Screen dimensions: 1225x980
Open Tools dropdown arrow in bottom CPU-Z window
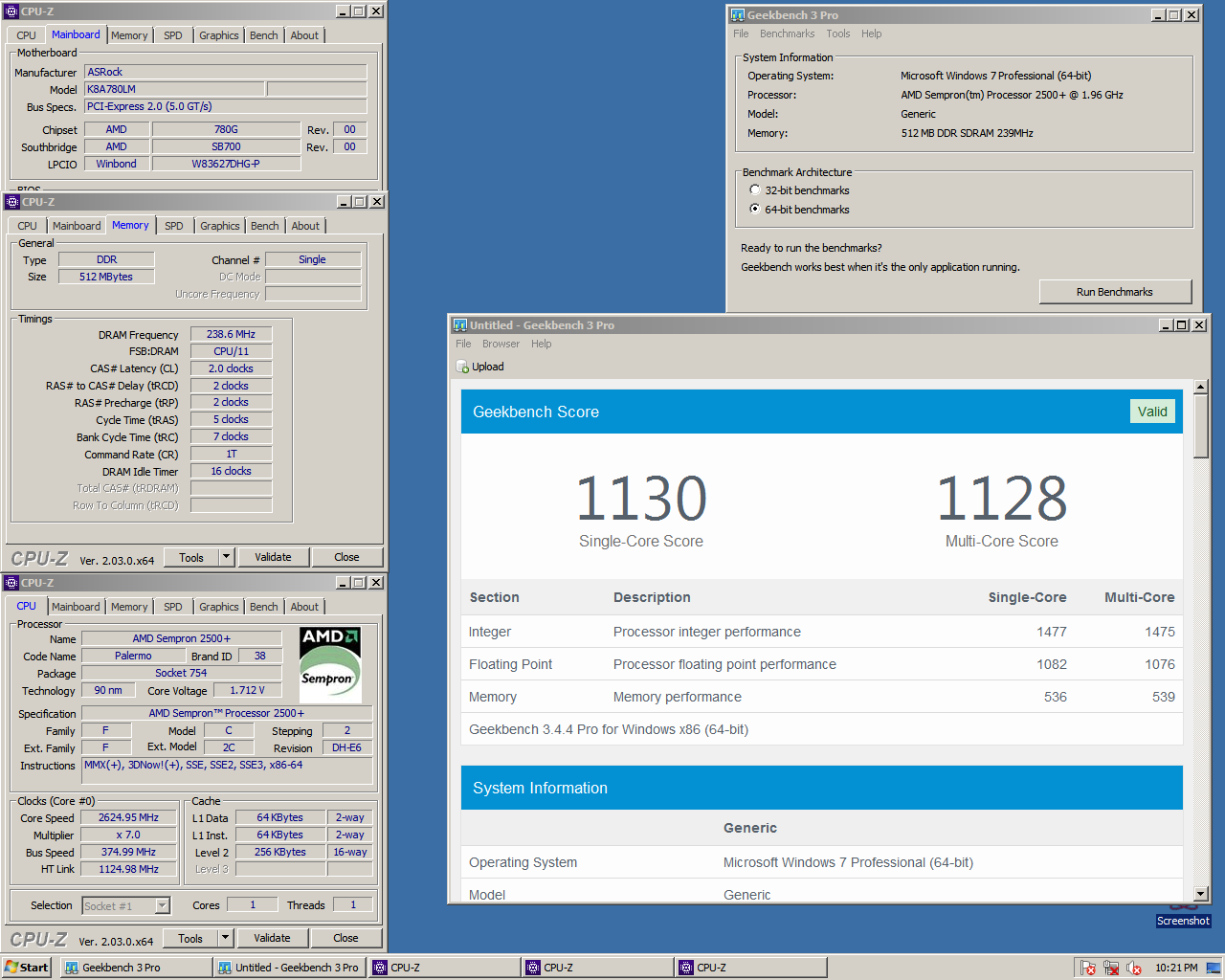pyautogui.click(x=226, y=938)
